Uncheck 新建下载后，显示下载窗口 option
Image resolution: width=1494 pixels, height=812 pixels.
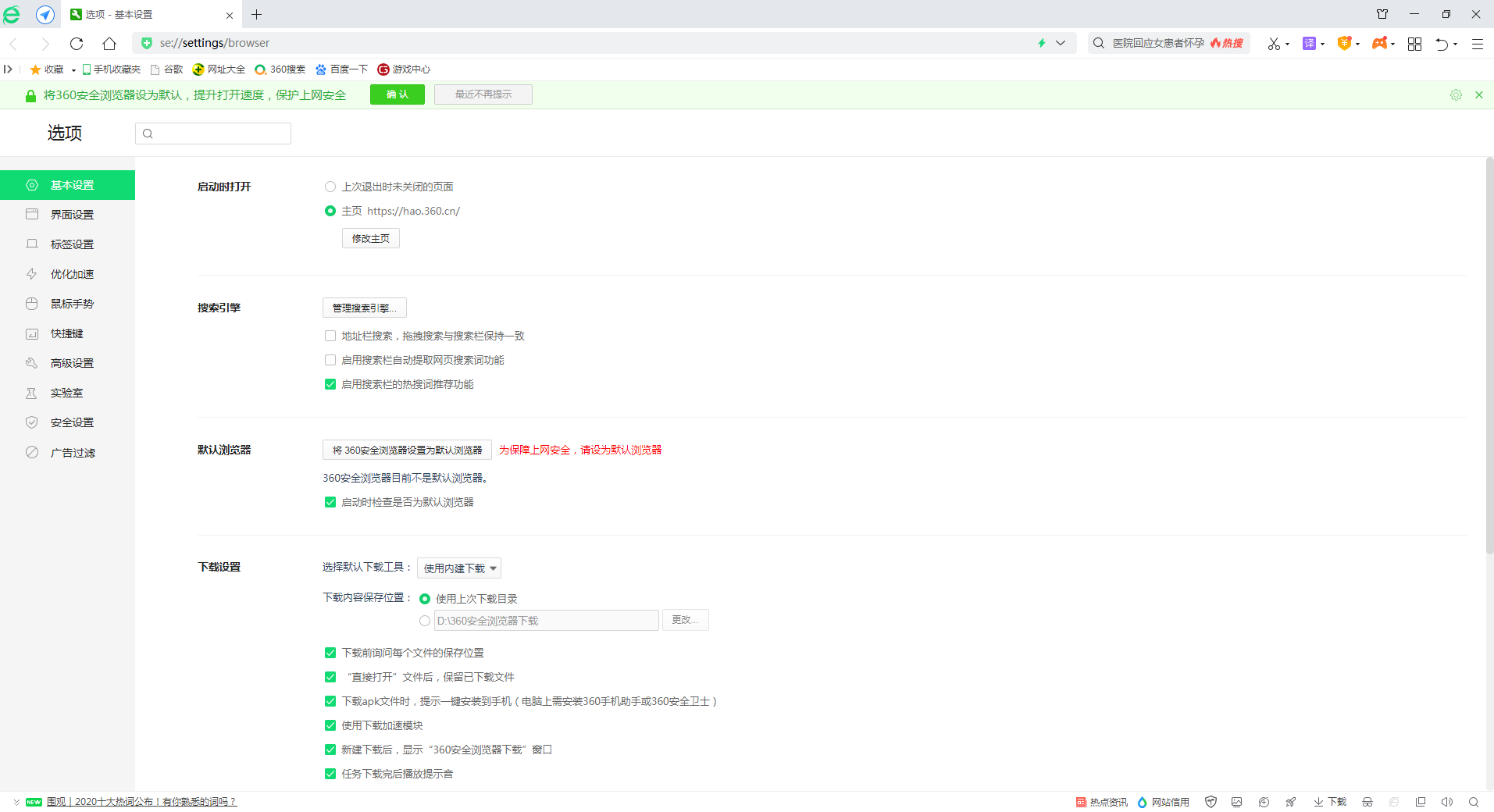(330, 750)
